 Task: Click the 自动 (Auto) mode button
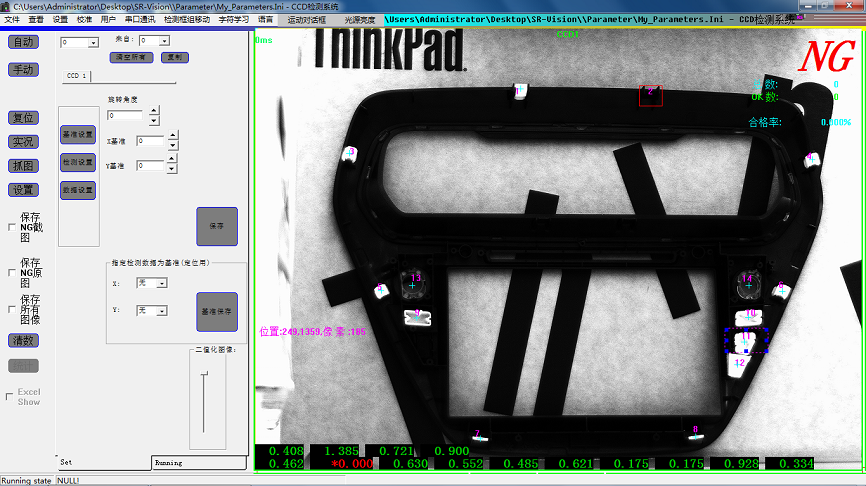pyautogui.click(x=23, y=42)
